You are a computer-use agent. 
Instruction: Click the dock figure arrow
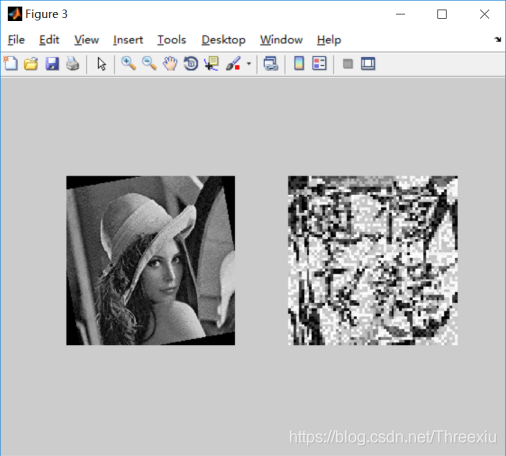point(498,39)
